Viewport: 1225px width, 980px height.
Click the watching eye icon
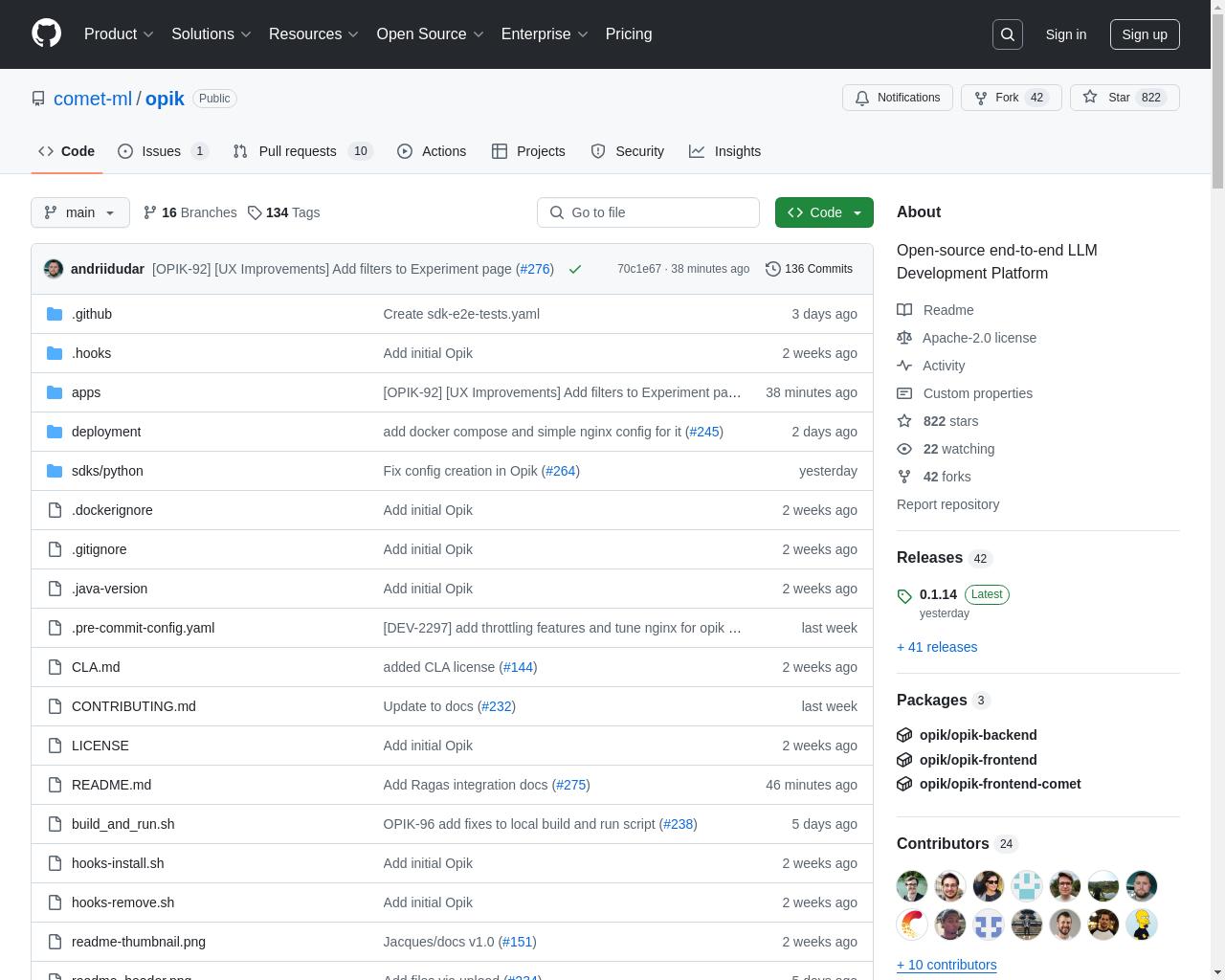click(x=904, y=449)
